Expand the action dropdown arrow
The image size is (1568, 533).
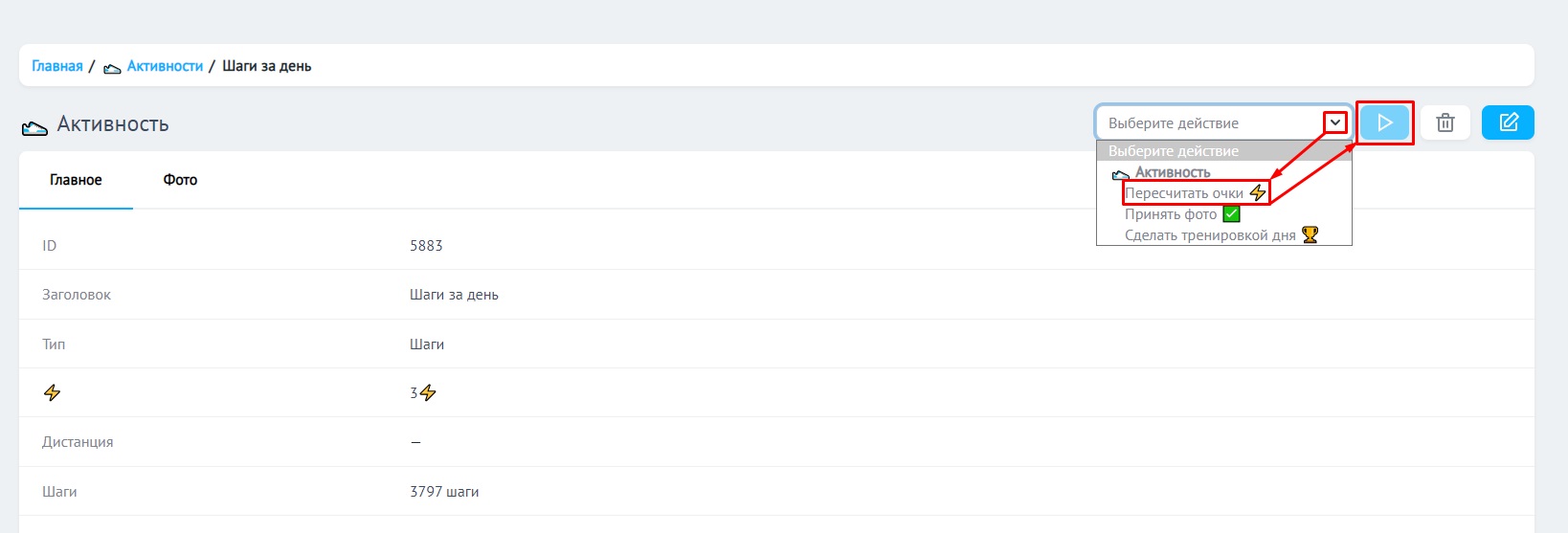pos(1335,122)
